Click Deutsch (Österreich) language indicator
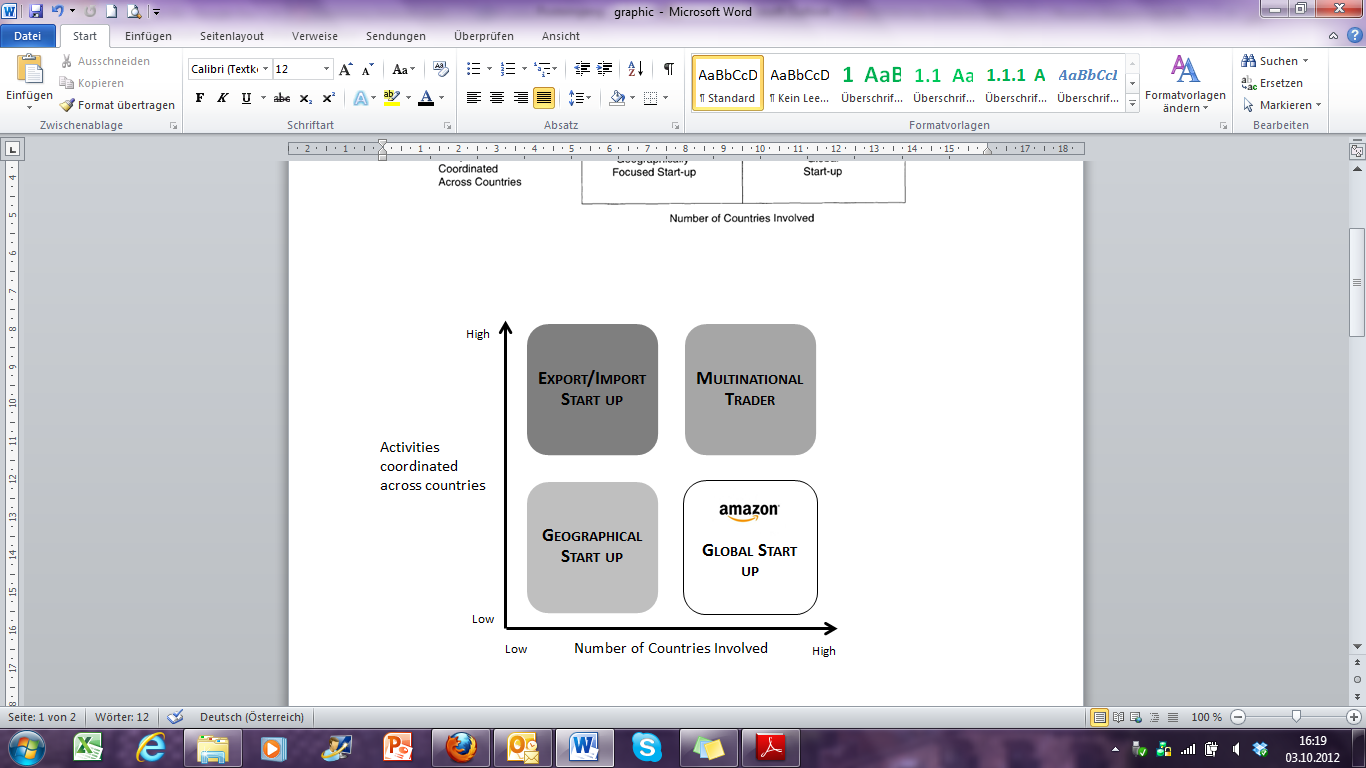 252,717
